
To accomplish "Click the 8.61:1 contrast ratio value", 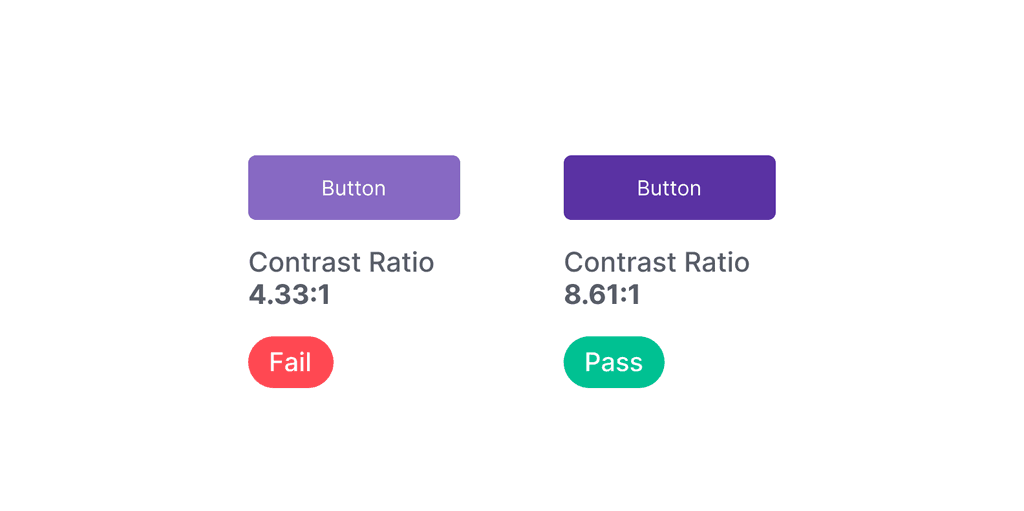I will coord(602,295).
